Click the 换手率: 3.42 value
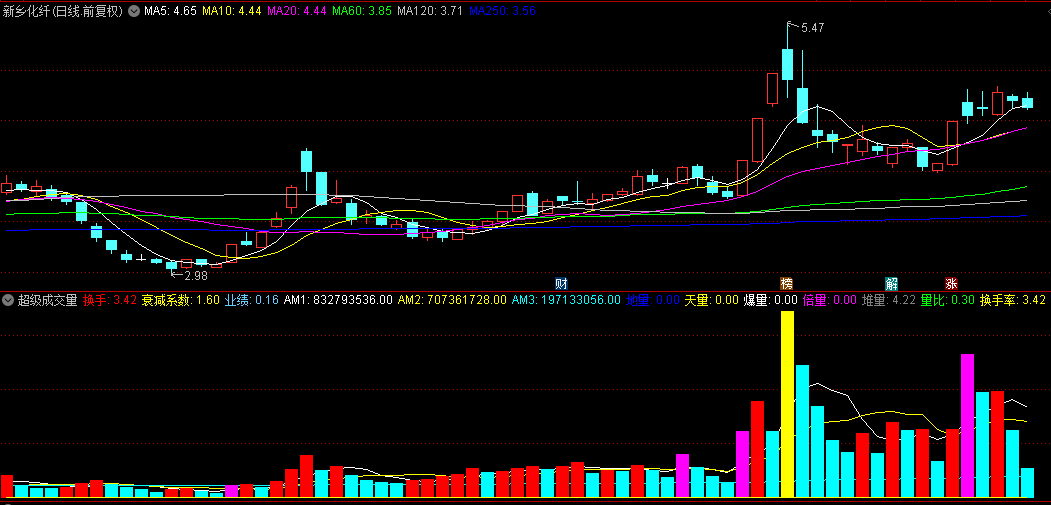 pyautogui.click(x=1013, y=300)
